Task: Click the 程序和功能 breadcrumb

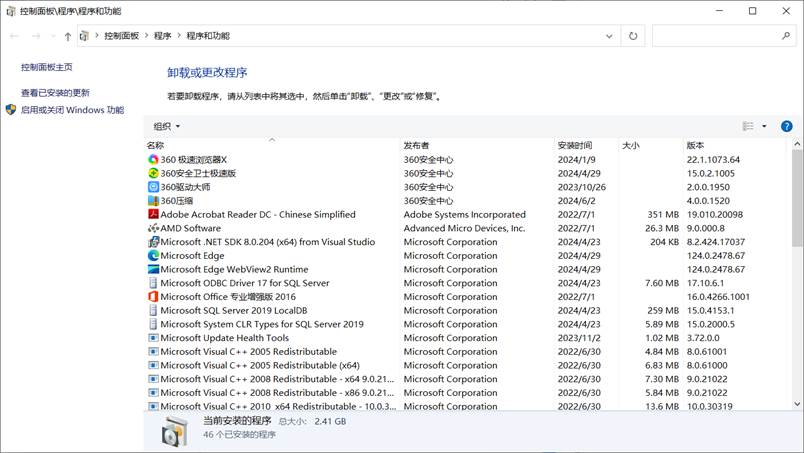Action: [208, 35]
